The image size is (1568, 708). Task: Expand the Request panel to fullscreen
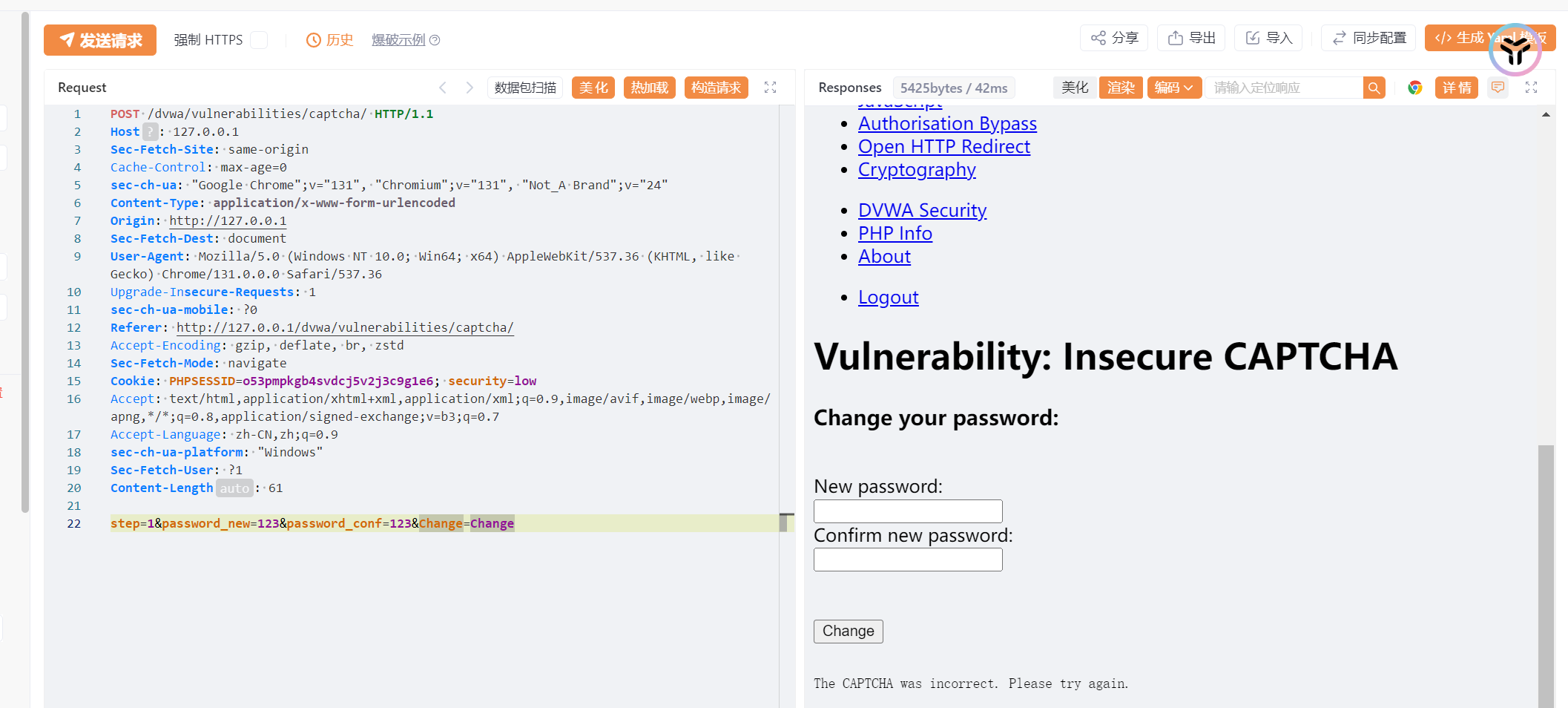coord(771,88)
